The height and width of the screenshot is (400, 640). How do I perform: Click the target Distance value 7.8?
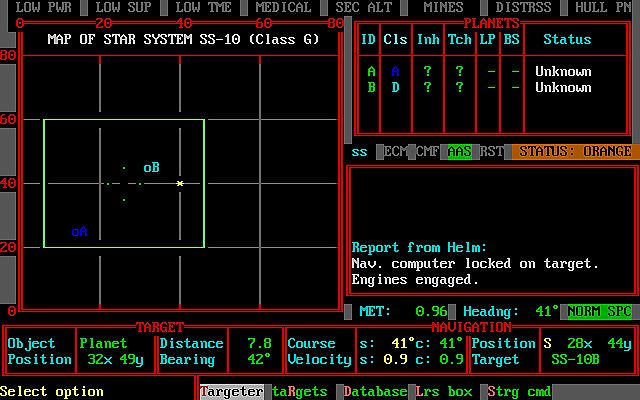259,343
